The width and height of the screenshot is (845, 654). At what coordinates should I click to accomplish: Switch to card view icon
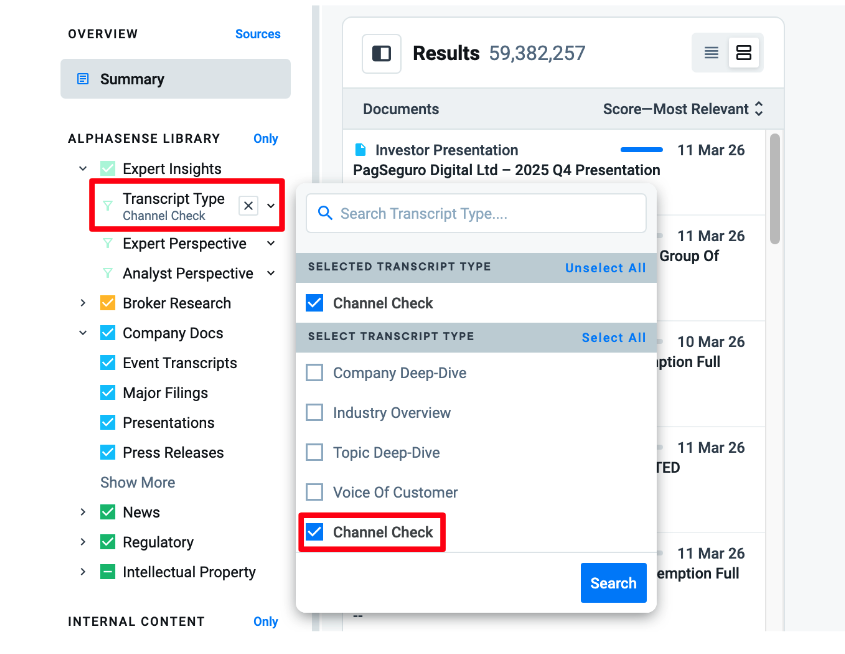744,52
